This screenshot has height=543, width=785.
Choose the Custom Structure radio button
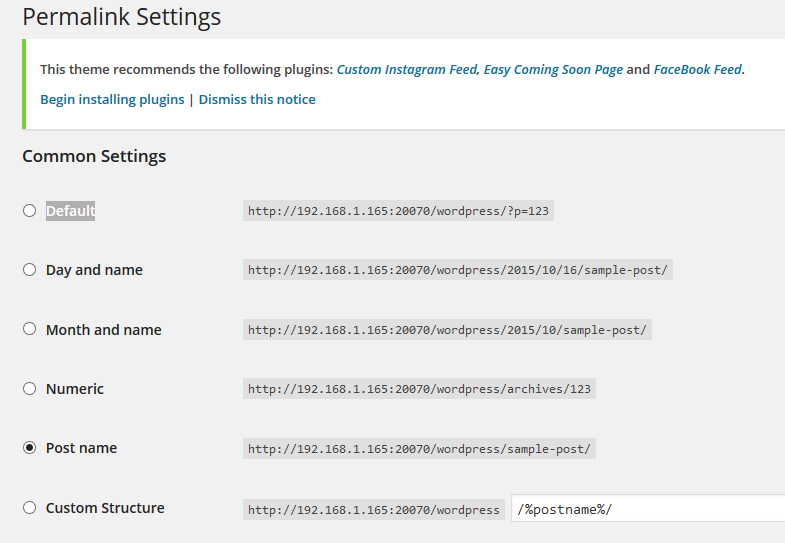tap(30, 507)
